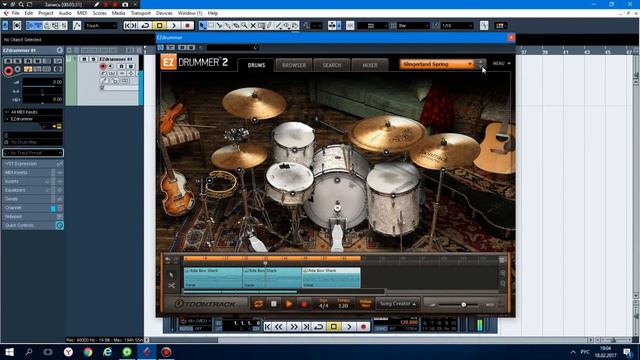
Task: Click the Record button in the top toolbar
Action: (187, 26)
